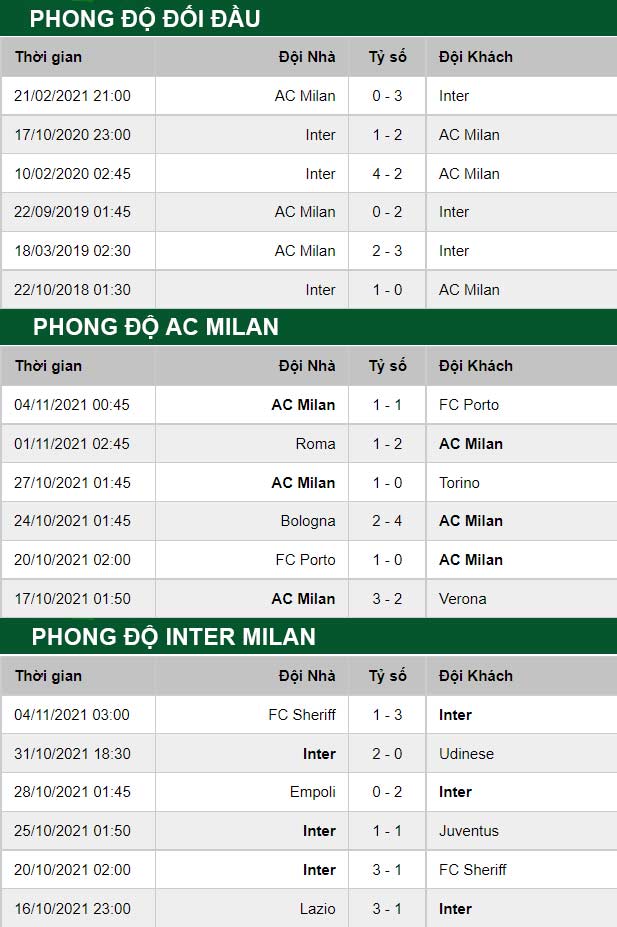Click the PHONG ĐỘ ĐỐI ĐẦU section header
Viewport: 617px width, 927px height.
pos(145,18)
